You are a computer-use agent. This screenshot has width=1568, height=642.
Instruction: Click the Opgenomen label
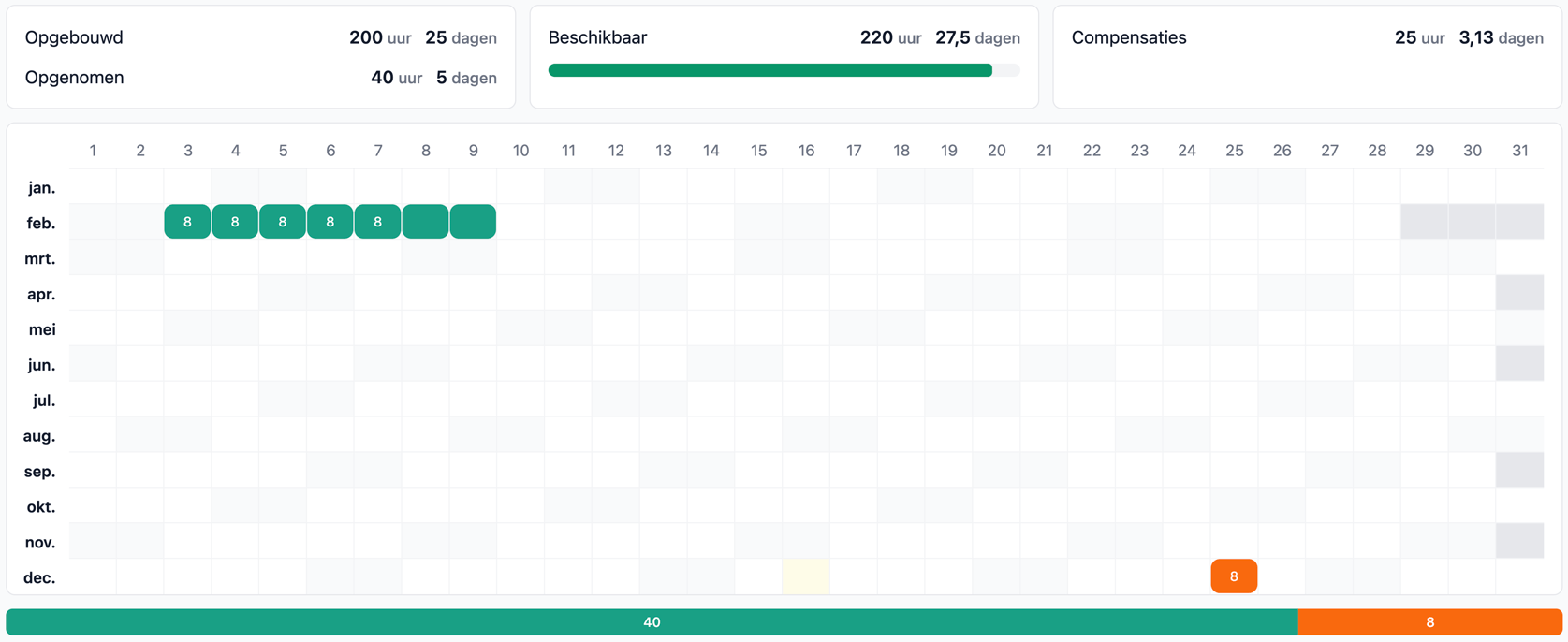[x=74, y=78]
